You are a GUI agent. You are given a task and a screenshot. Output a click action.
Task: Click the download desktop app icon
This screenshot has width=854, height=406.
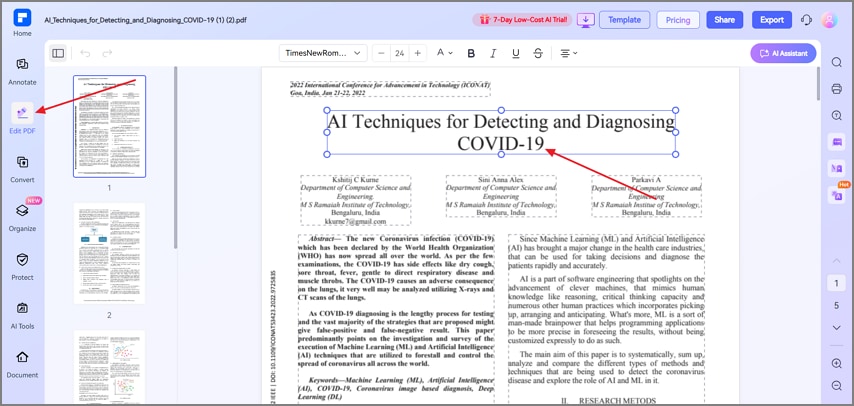pos(585,20)
